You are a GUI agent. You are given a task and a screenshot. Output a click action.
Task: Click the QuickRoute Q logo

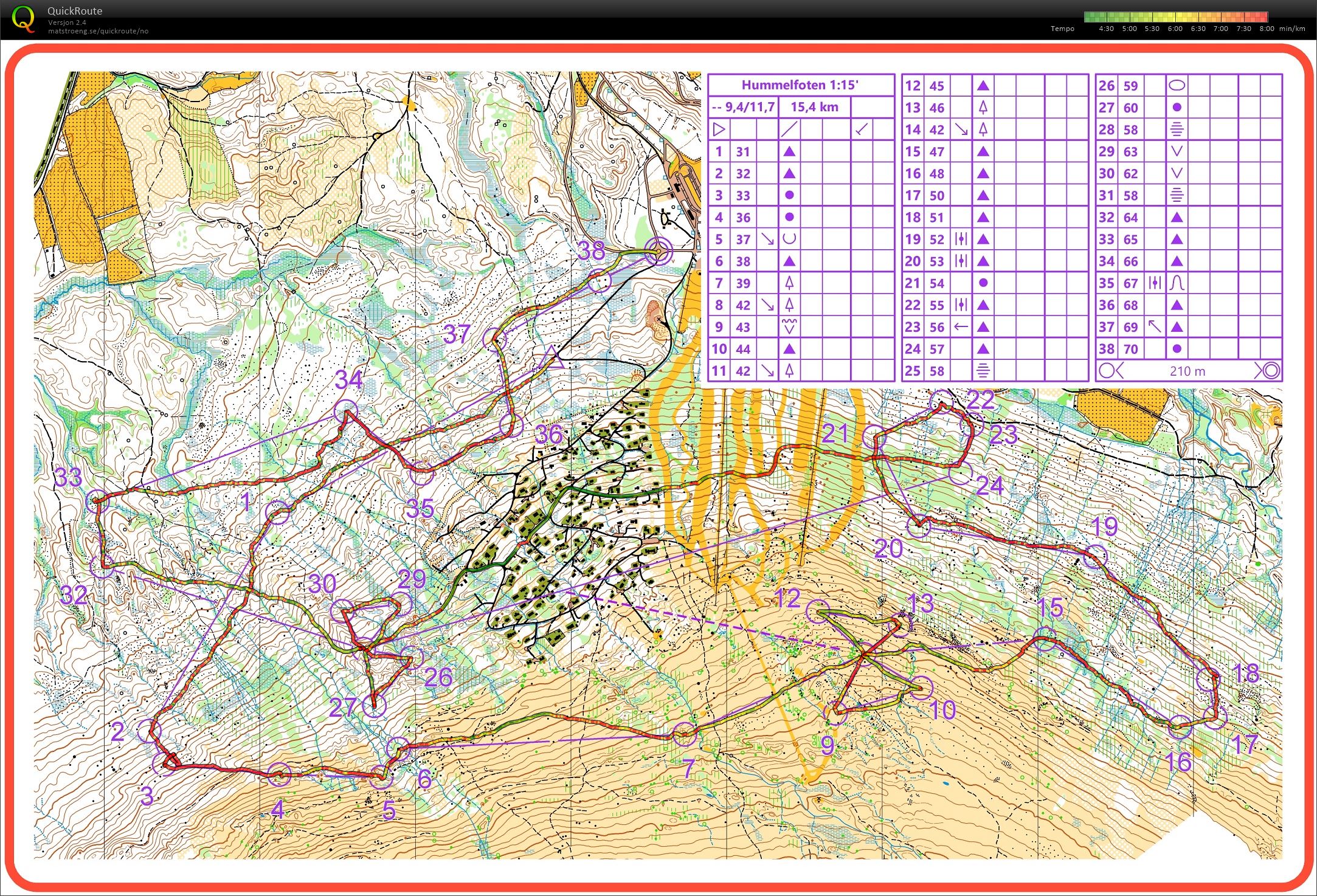pyautogui.click(x=23, y=19)
